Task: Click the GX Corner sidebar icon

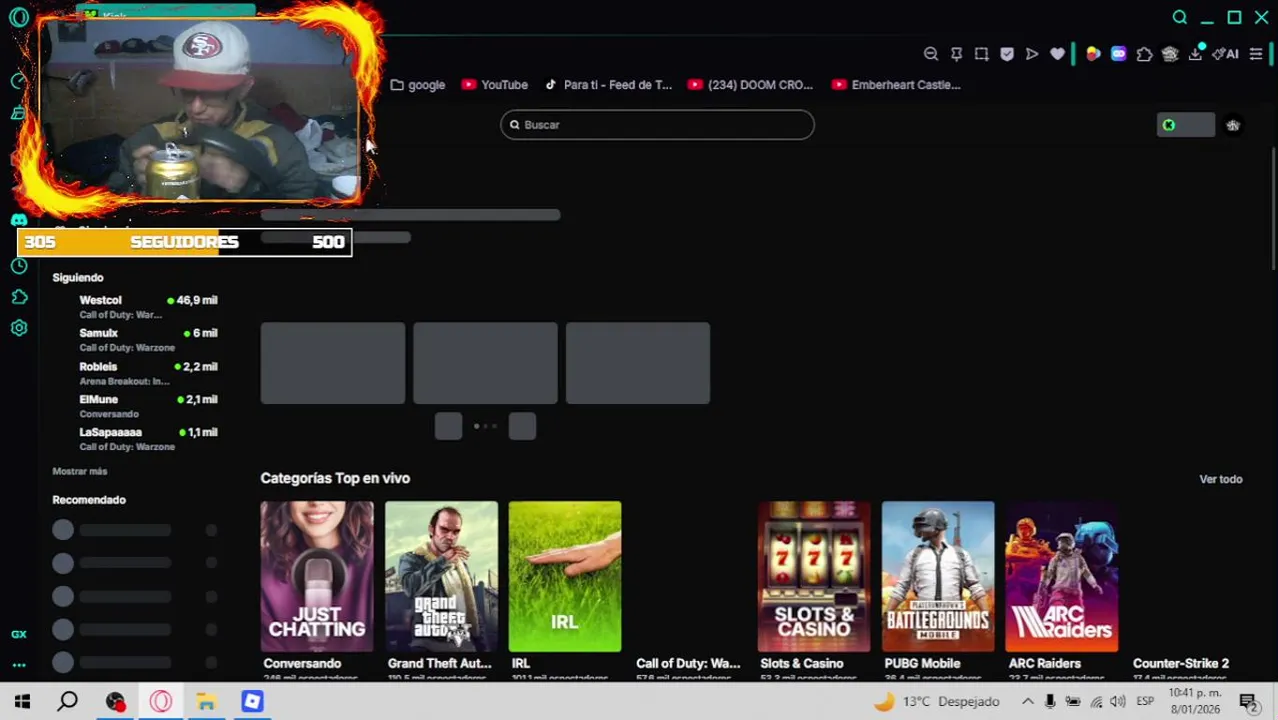Action: click(18, 634)
